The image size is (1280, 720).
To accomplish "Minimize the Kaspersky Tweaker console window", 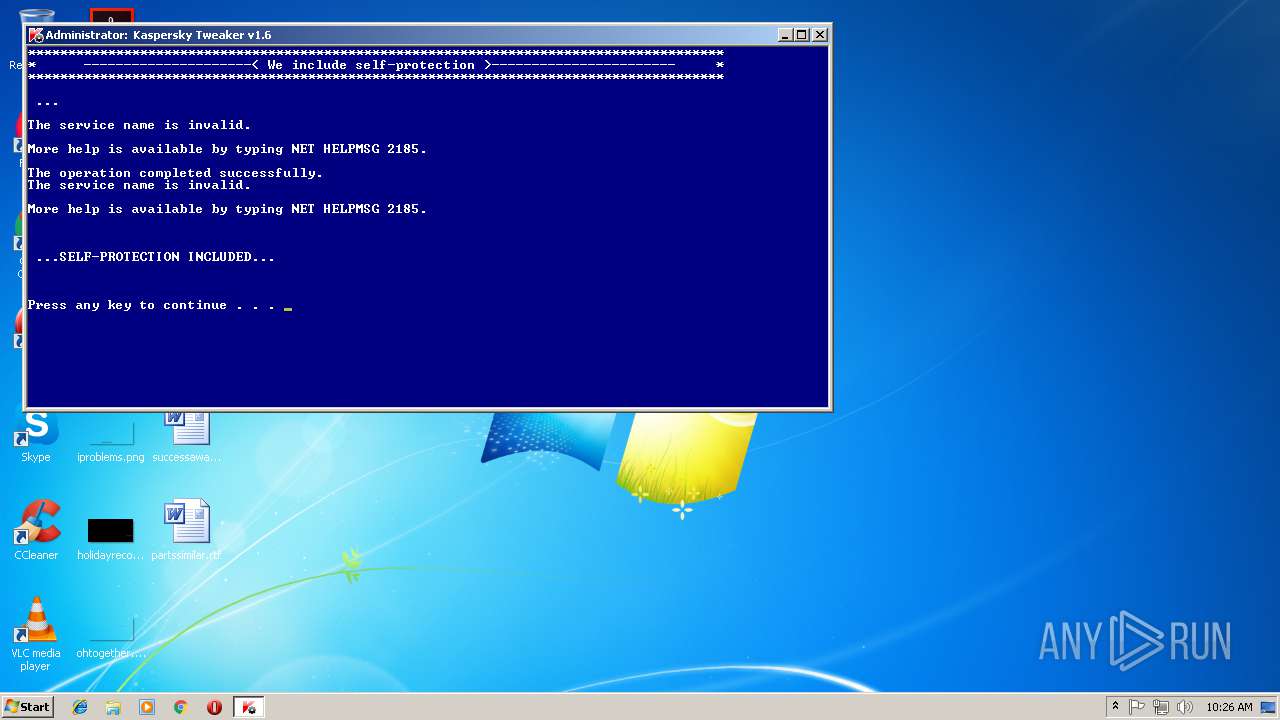I will pos(786,35).
